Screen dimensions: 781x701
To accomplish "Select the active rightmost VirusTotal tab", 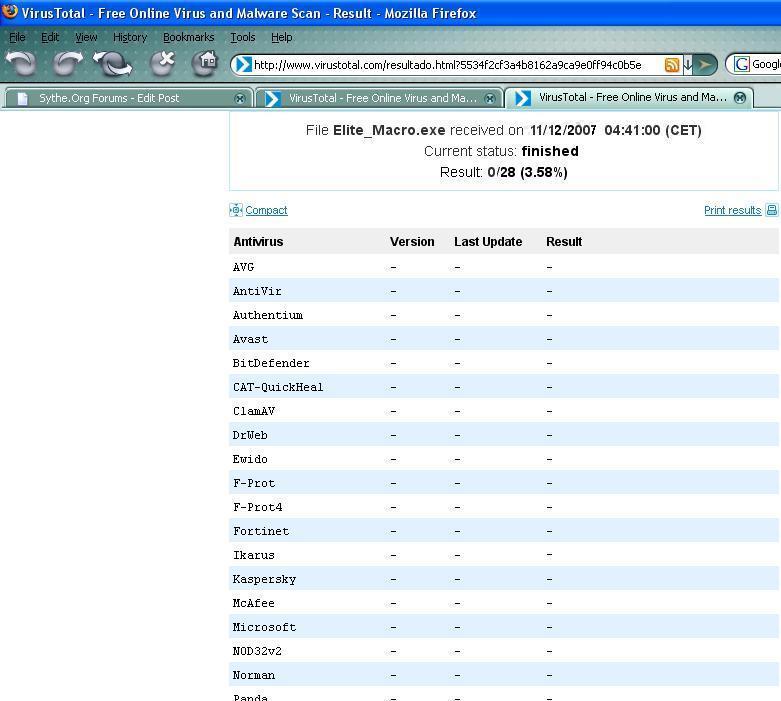I will point(629,97).
